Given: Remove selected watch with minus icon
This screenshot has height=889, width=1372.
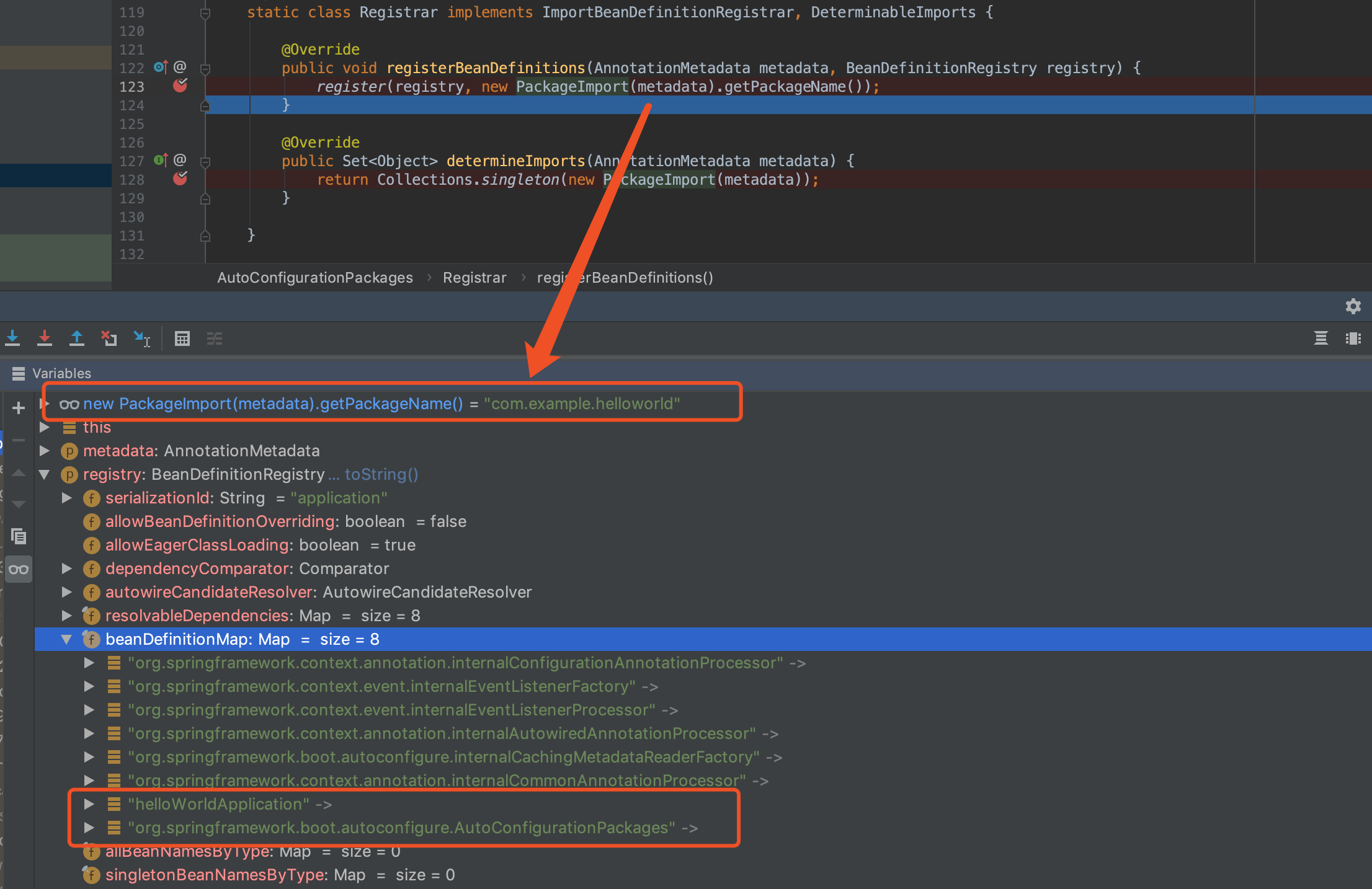Looking at the screenshot, I should click(x=19, y=440).
